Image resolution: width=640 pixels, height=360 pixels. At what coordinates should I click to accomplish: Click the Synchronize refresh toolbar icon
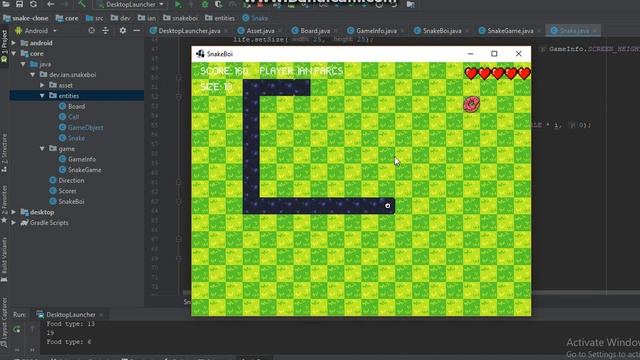click(33, 4)
